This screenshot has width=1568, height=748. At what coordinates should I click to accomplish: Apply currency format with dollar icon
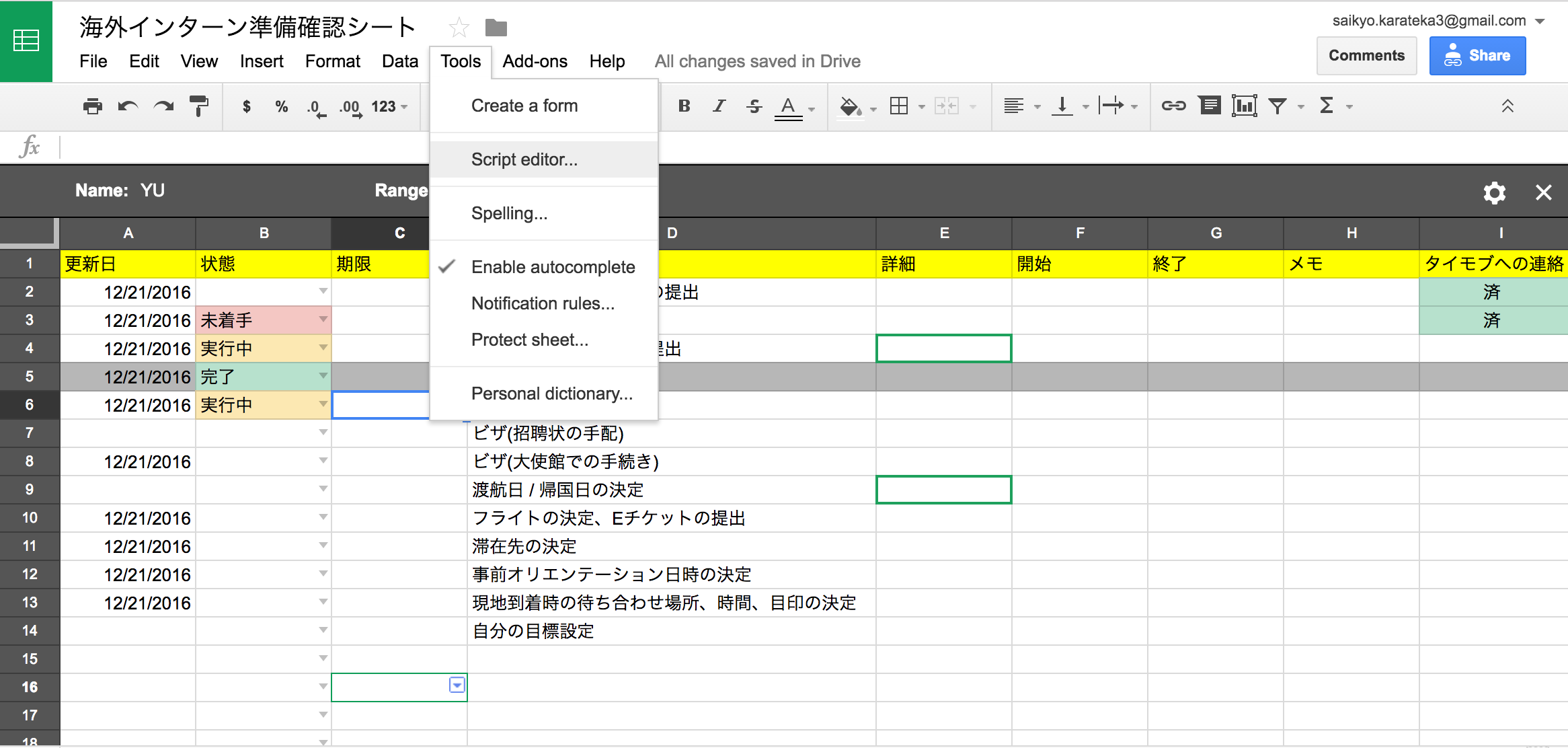[x=247, y=106]
